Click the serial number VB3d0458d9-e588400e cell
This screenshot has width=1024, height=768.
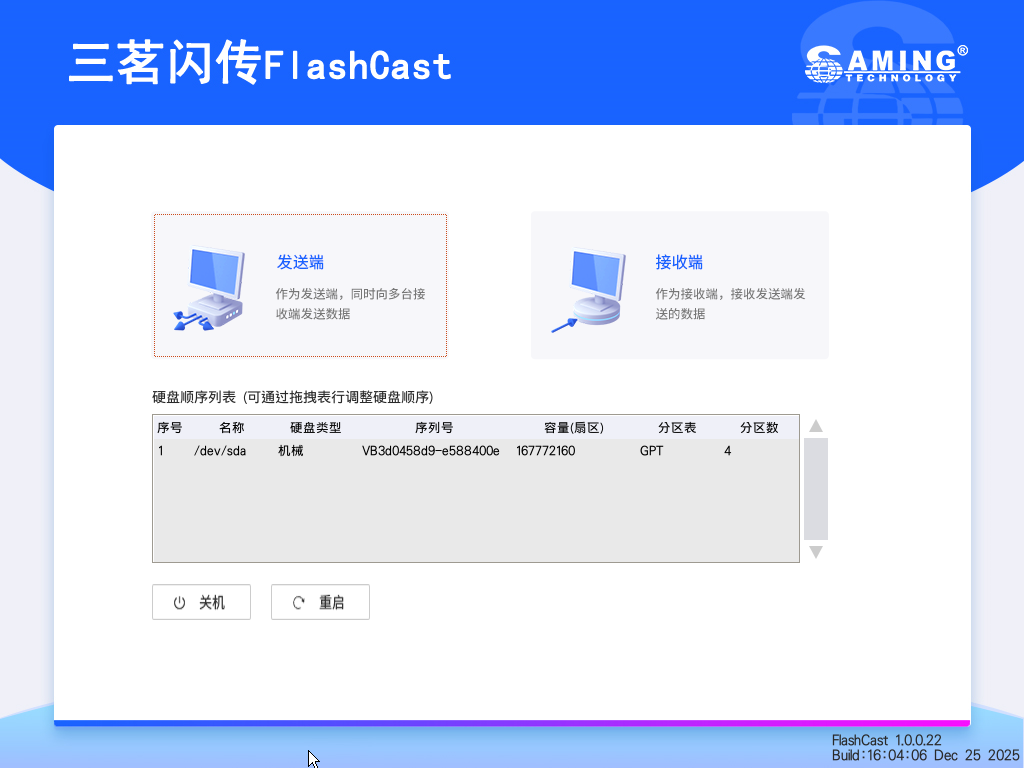coord(430,451)
